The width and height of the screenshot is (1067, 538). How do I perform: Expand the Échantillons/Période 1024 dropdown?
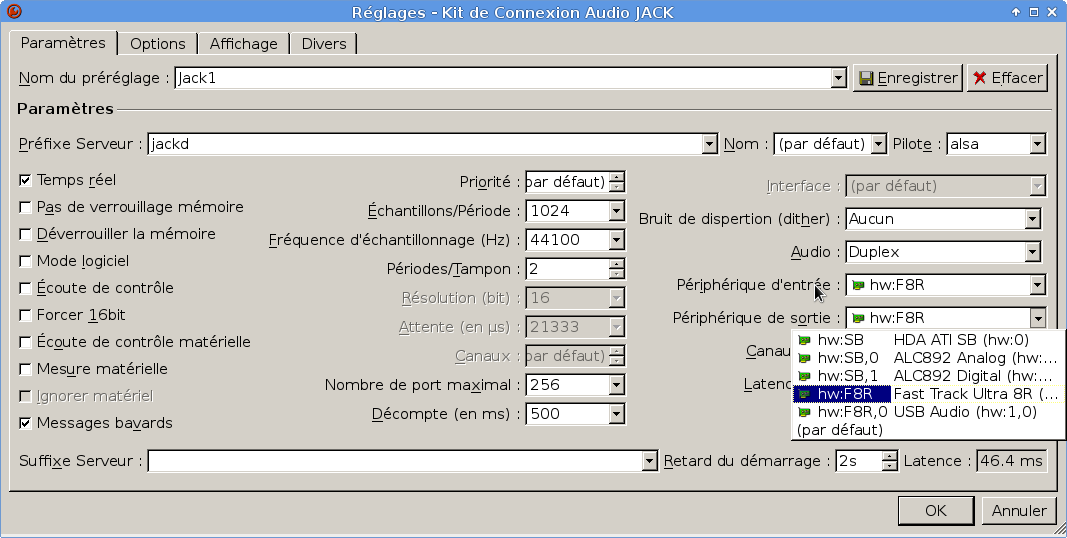click(x=616, y=211)
